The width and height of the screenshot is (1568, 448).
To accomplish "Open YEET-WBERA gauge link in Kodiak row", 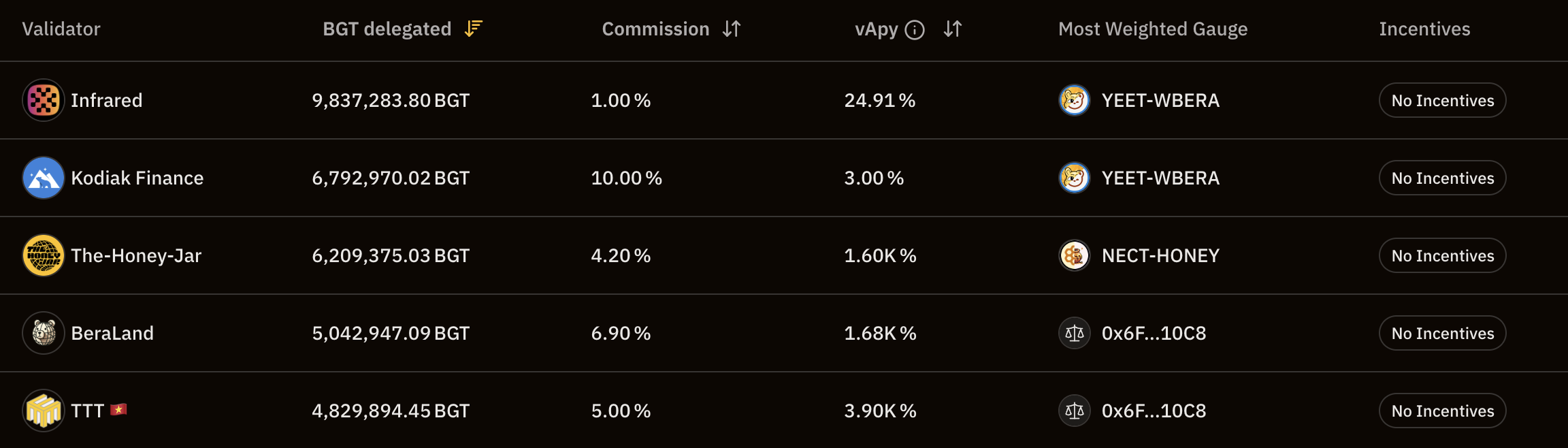I will pyautogui.click(x=1160, y=178).
